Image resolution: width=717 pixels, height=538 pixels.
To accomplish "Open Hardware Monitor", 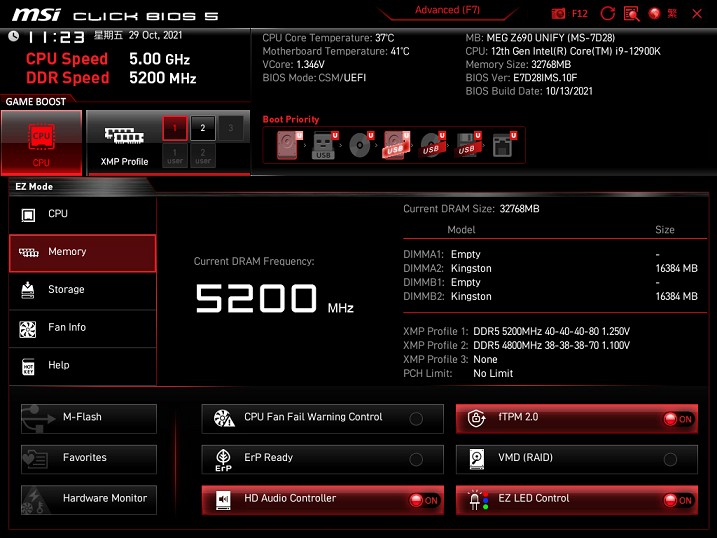I will click(x=89, y=500).
